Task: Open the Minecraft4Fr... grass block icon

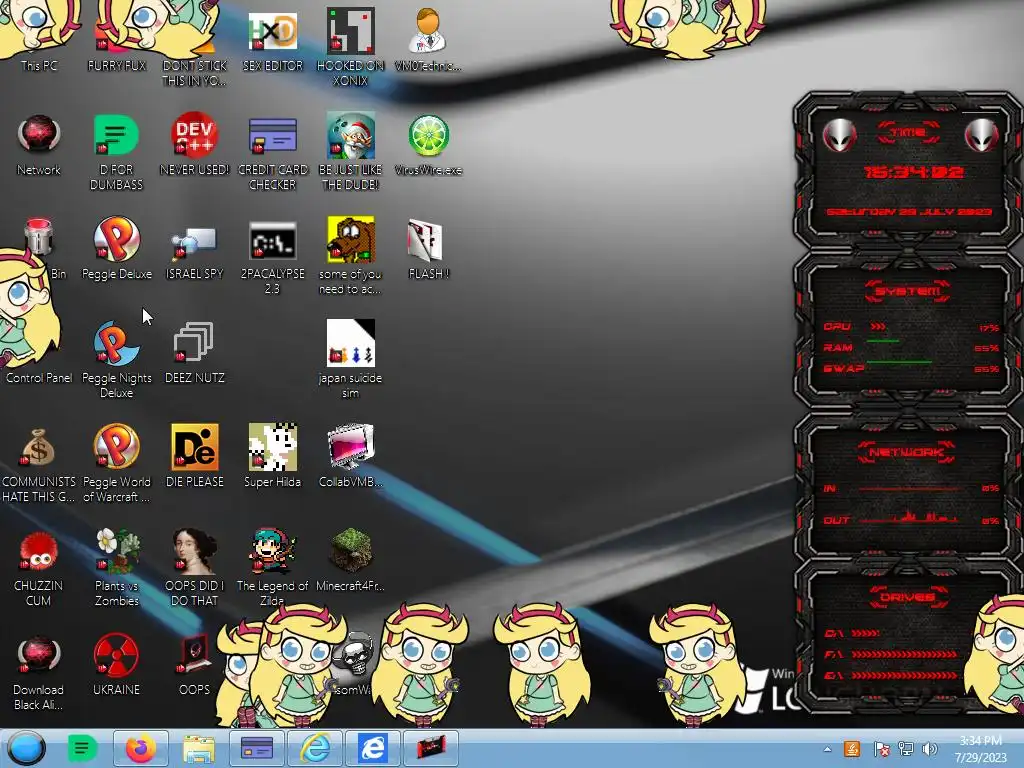Action: [x=351, y=560]
